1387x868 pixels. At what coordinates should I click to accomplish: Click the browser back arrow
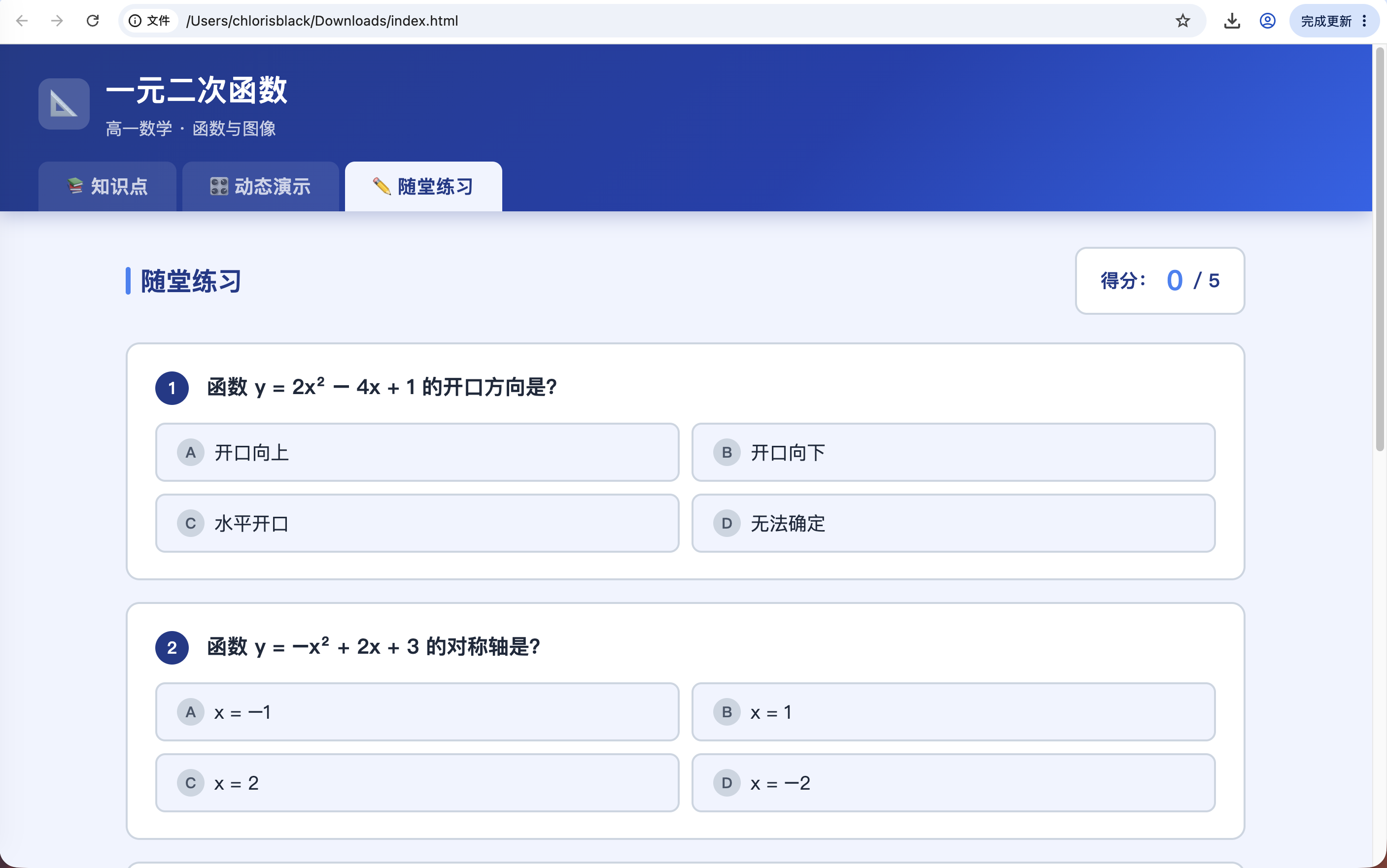click(22, 21)
